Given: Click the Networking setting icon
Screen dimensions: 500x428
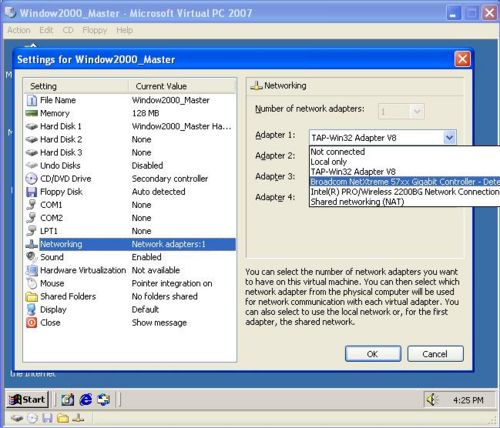Looking at the screenshot, I should [31, 244].
